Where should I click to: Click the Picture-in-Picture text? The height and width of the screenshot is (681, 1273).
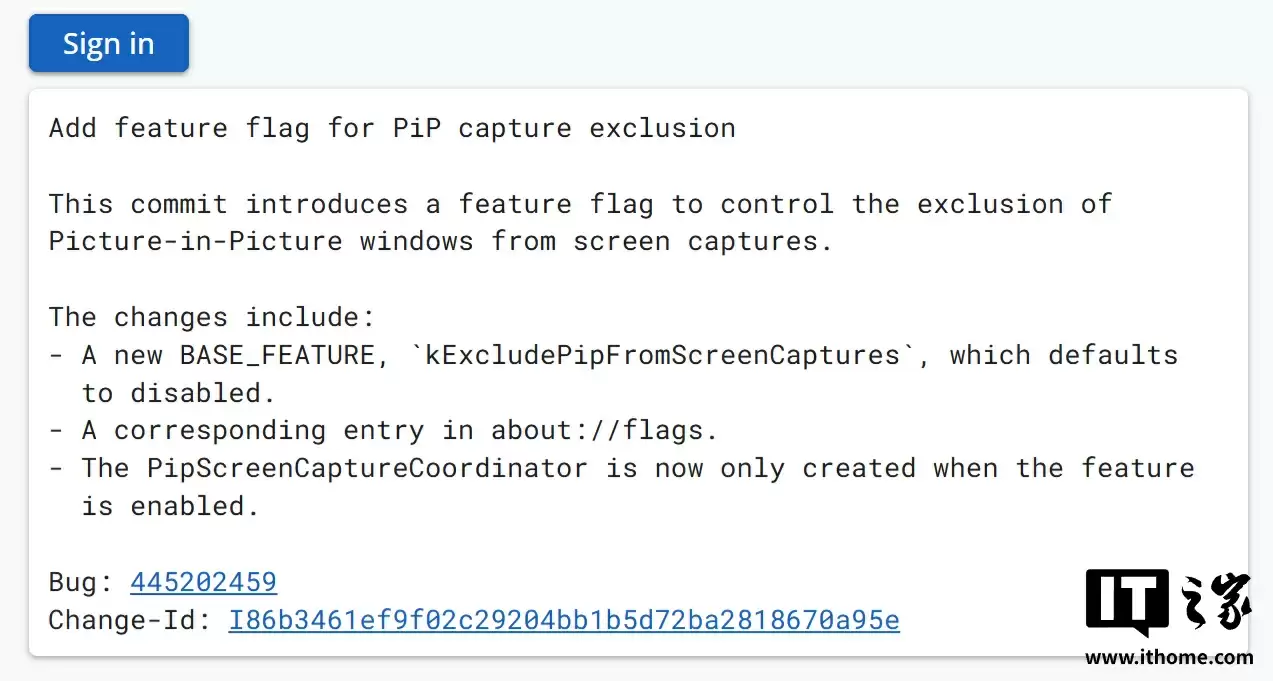coord(195,241)
